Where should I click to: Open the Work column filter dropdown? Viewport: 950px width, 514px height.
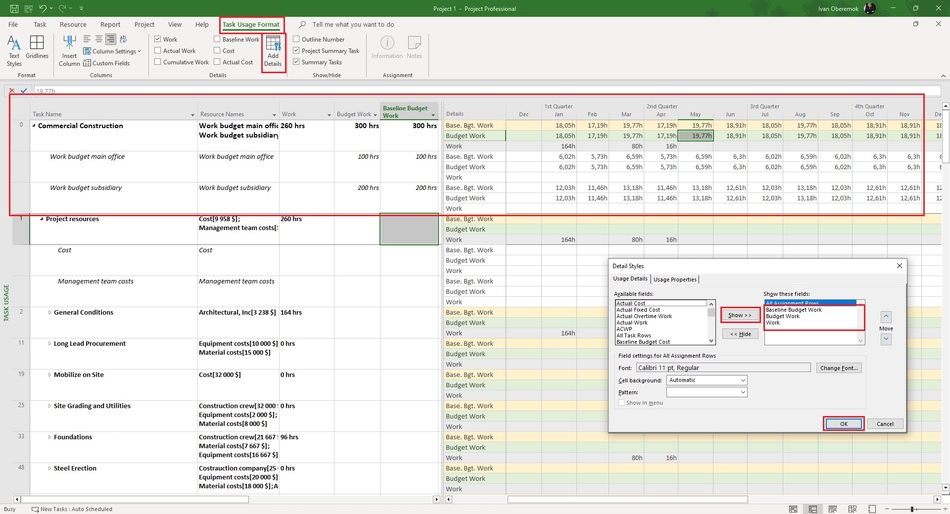[330, 115]
